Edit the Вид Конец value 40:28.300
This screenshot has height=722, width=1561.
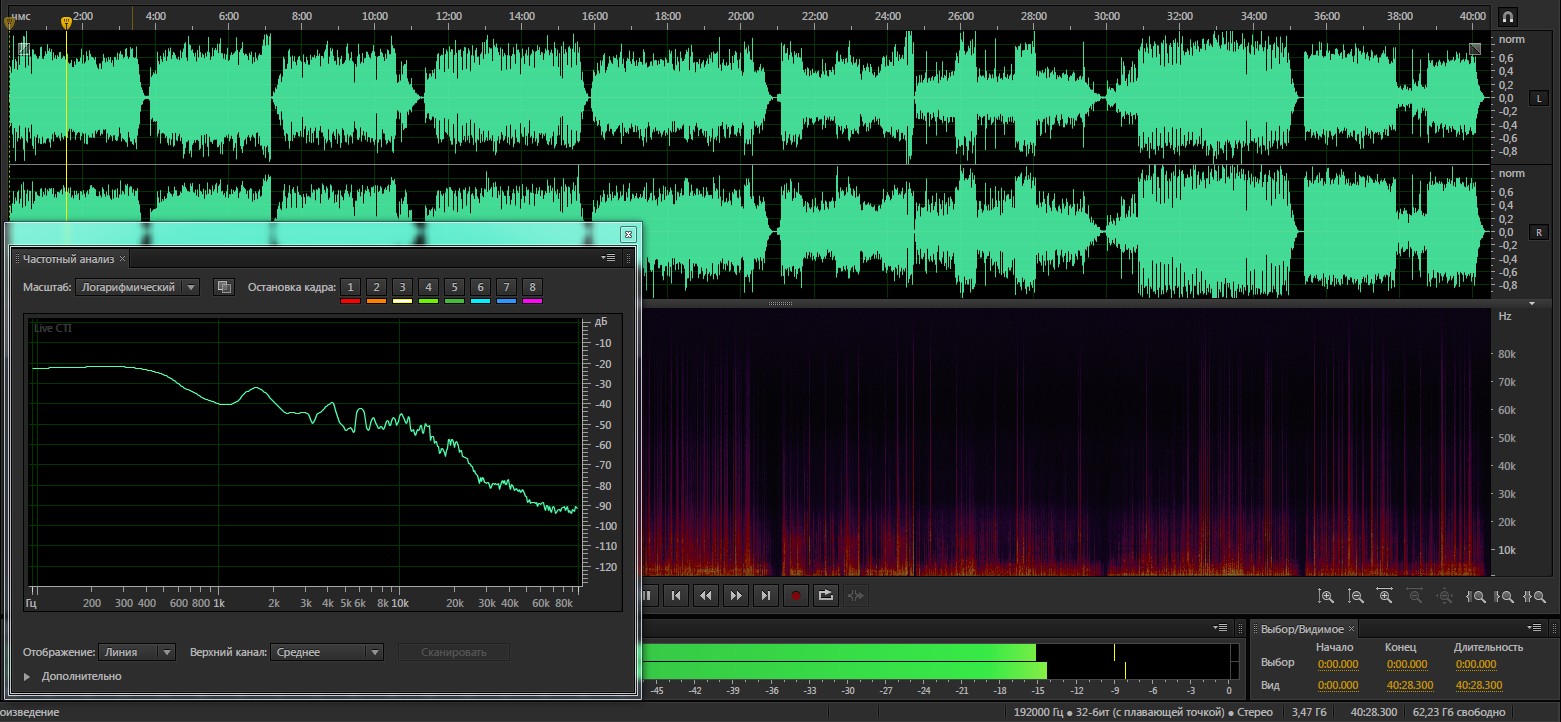pos(1410,685)
